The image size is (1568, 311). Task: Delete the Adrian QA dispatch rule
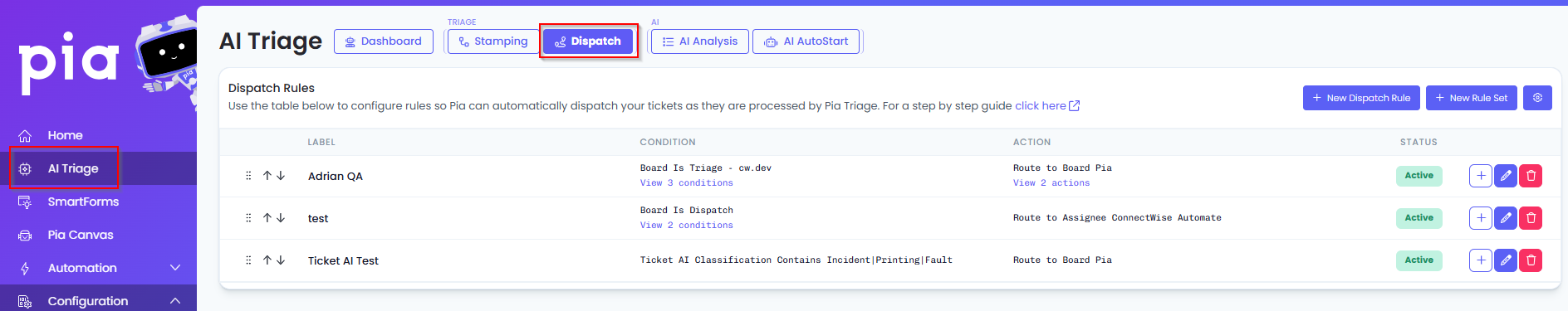click(1531, 176)
